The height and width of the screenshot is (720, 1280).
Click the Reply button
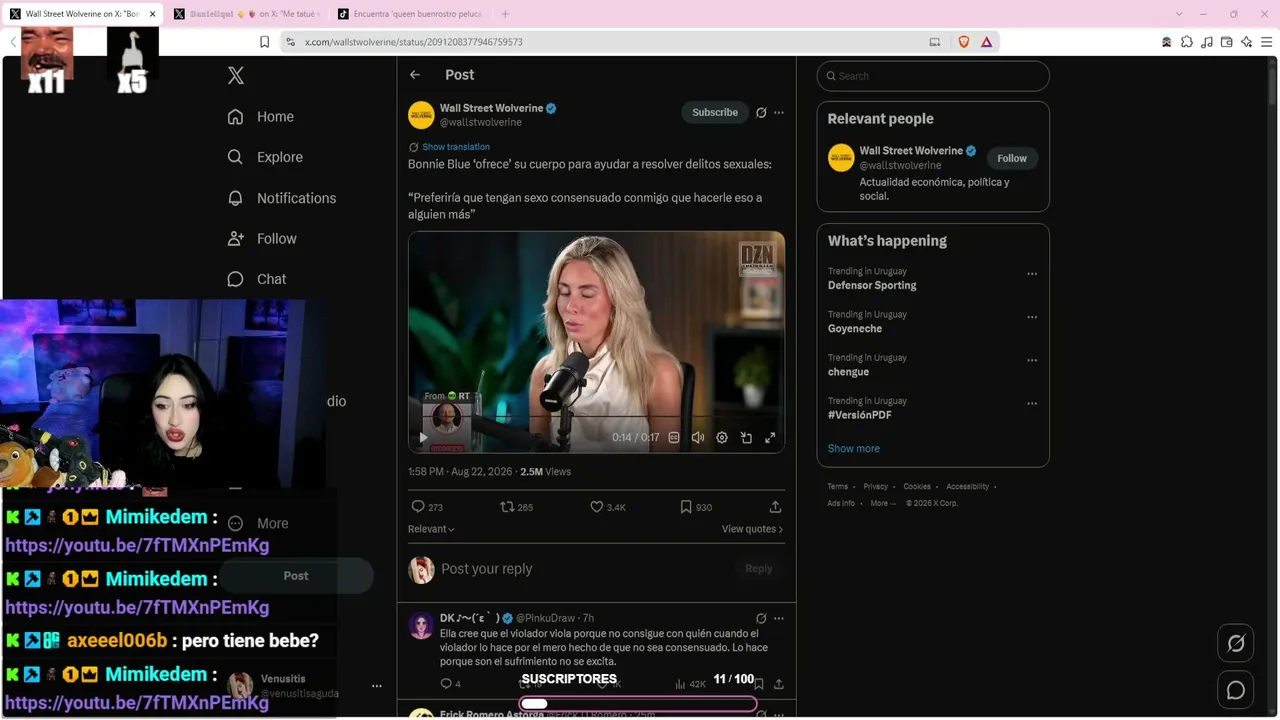(x=759, y=569)
